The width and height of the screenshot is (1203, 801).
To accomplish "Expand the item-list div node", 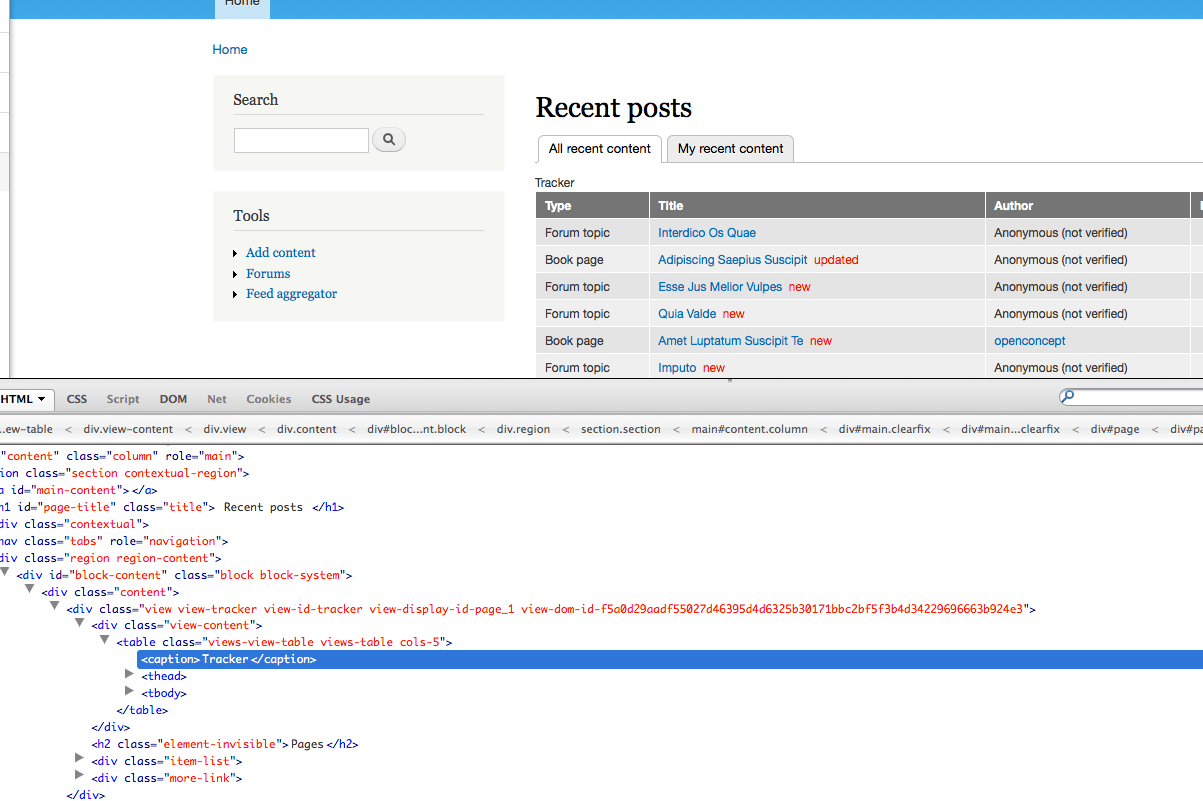I will tap(80, 760).
